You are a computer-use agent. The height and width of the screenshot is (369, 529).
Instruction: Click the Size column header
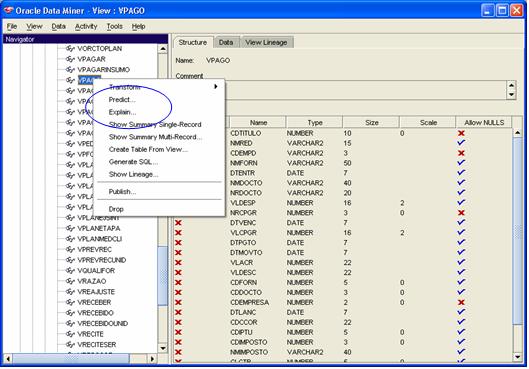(x=371, y=122)
